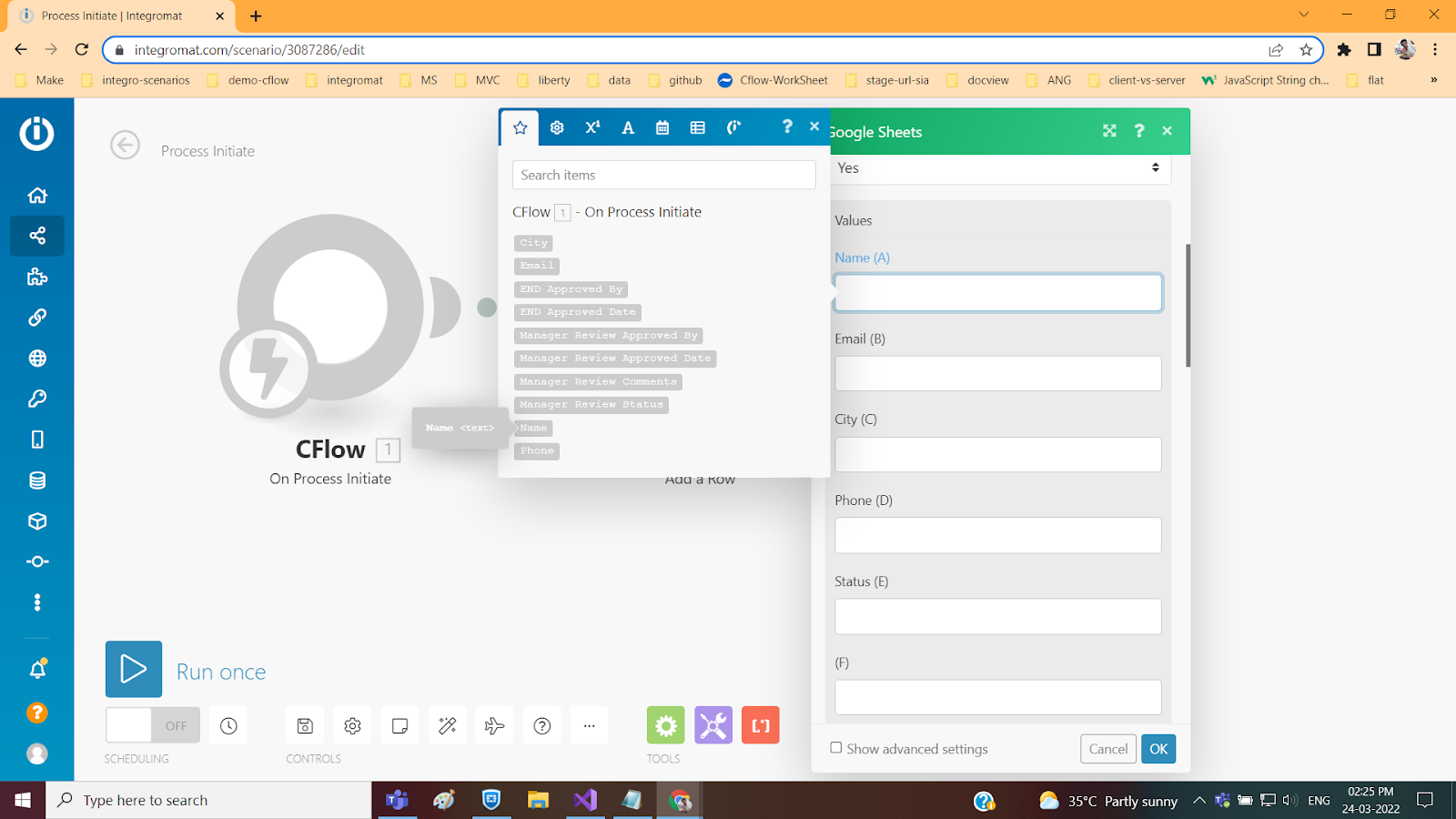Screen dimensions: 1456x819
Task: Click the Explain flow airplane icon
Action: pyautogui.click(x=494, y=725)
